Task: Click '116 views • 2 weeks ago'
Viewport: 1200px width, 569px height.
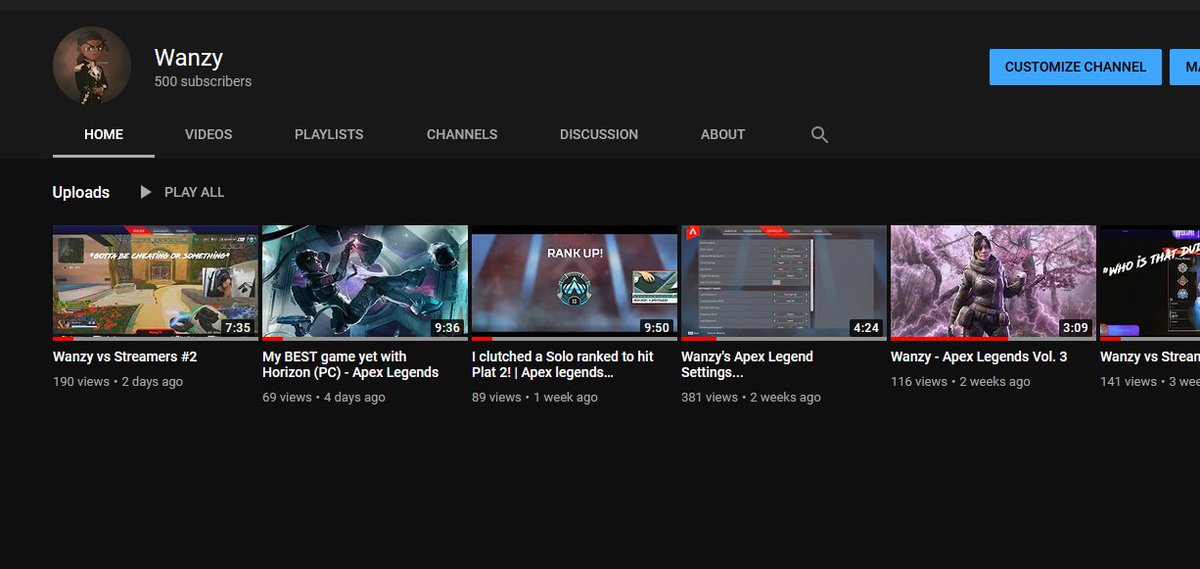Action: point(960,382)
